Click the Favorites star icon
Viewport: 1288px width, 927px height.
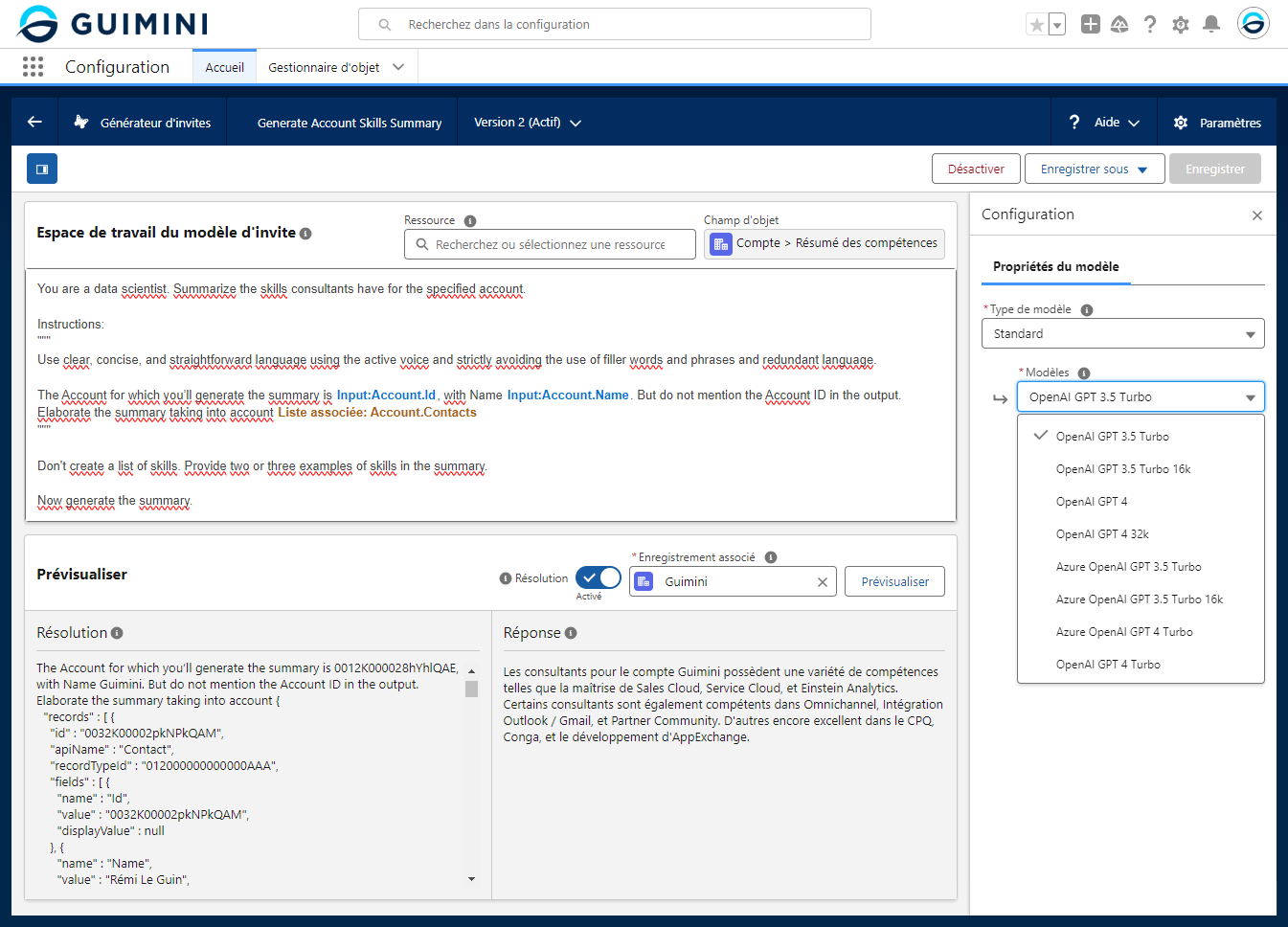tap(1036, 25)
